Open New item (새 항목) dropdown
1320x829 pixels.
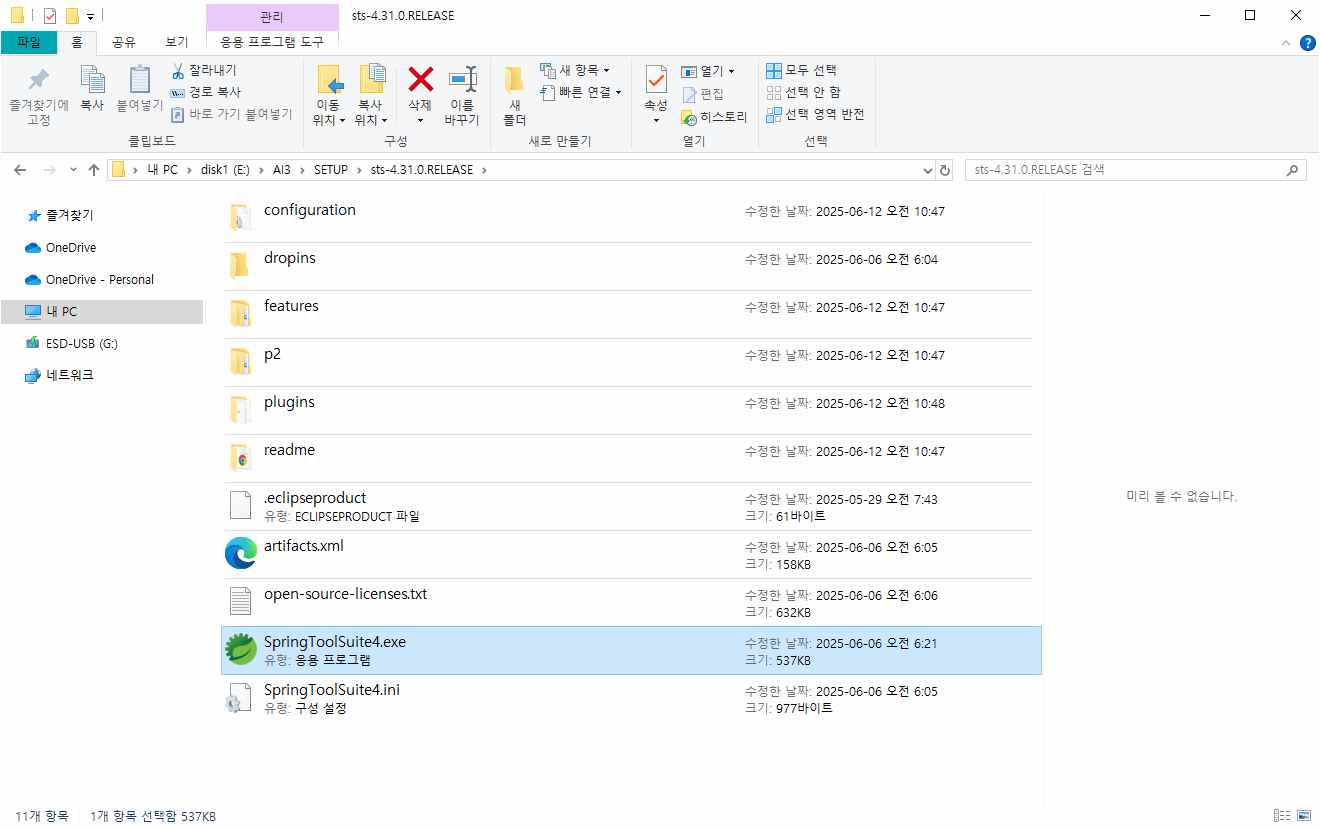point(575,70)
